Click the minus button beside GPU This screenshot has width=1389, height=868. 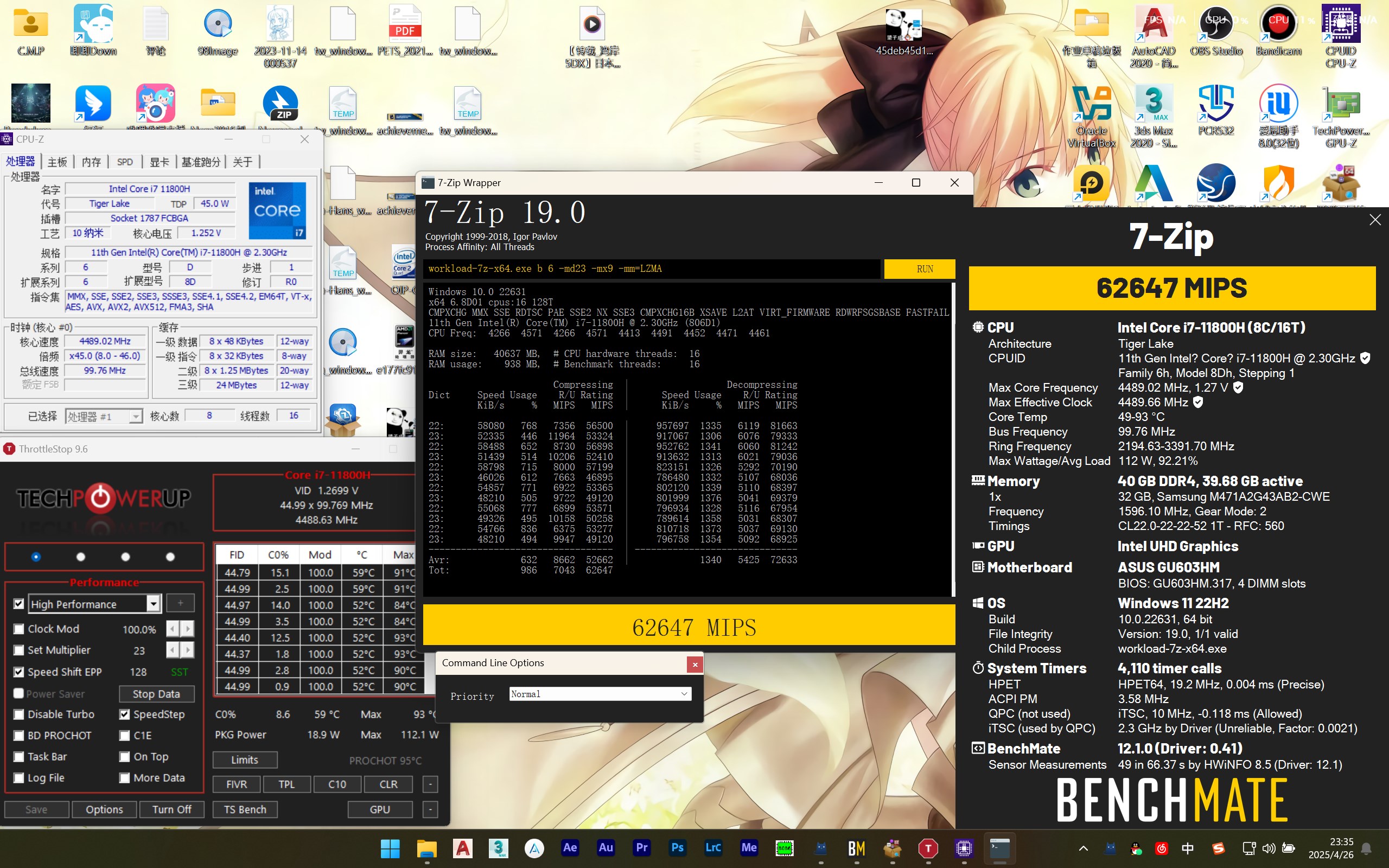tap(430, 809)
